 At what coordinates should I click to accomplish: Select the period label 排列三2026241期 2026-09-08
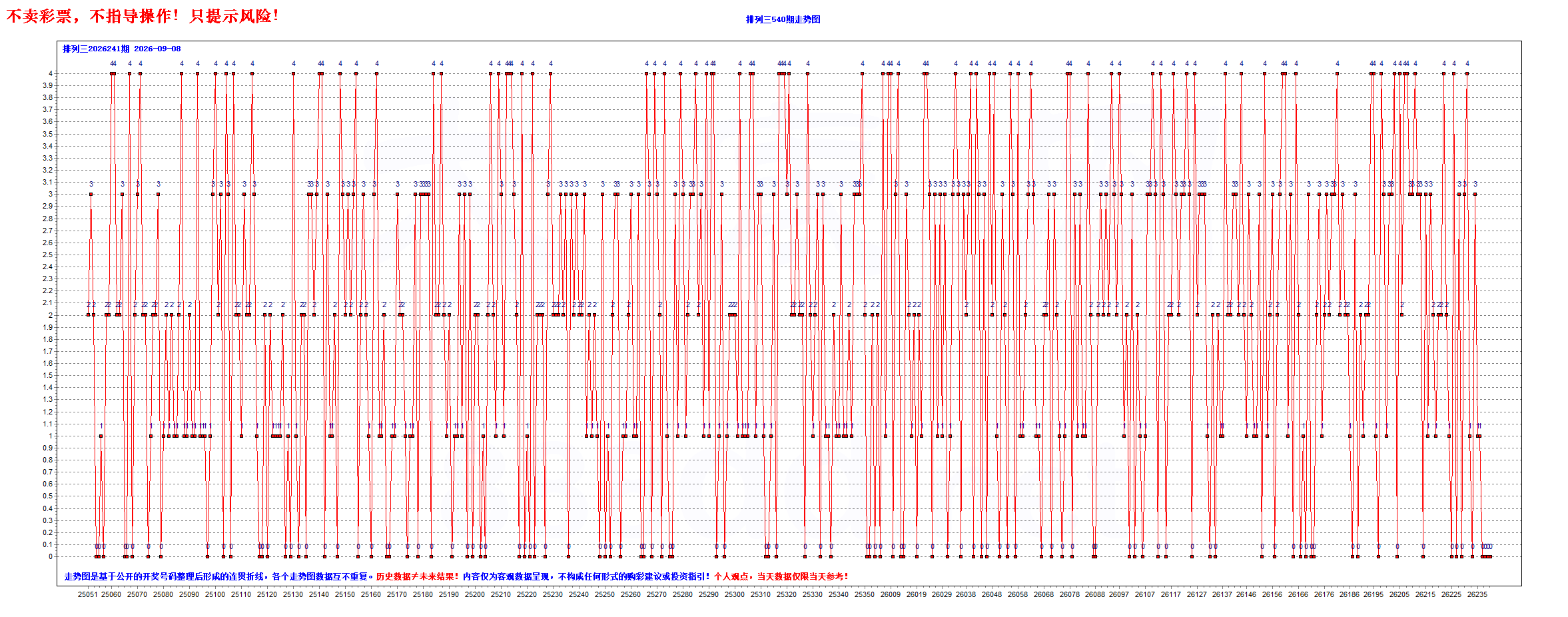pyautogui.click(x=122, y=49)
